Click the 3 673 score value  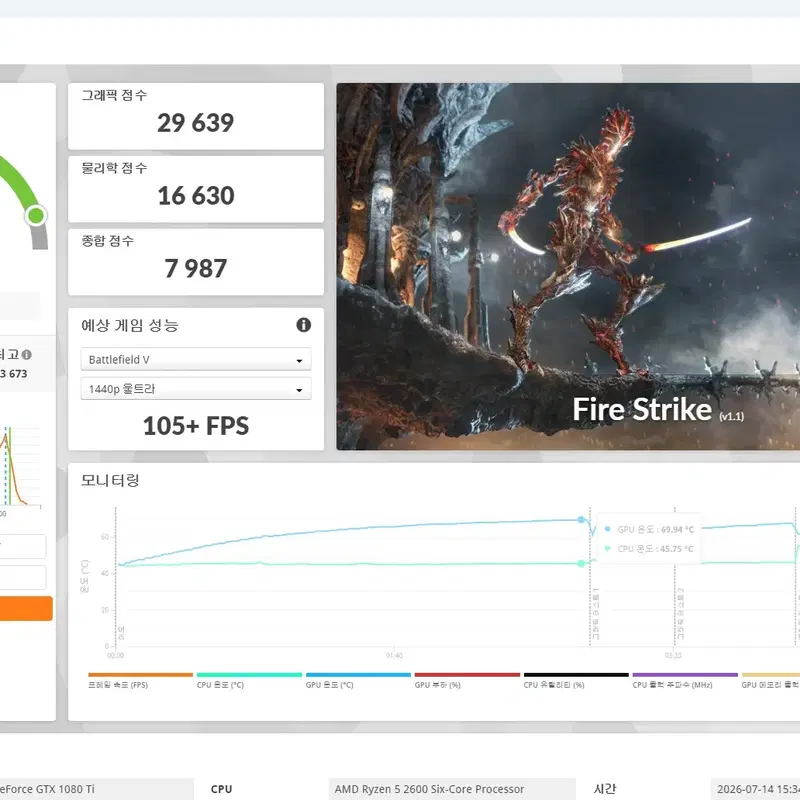[x=14, y=373]
